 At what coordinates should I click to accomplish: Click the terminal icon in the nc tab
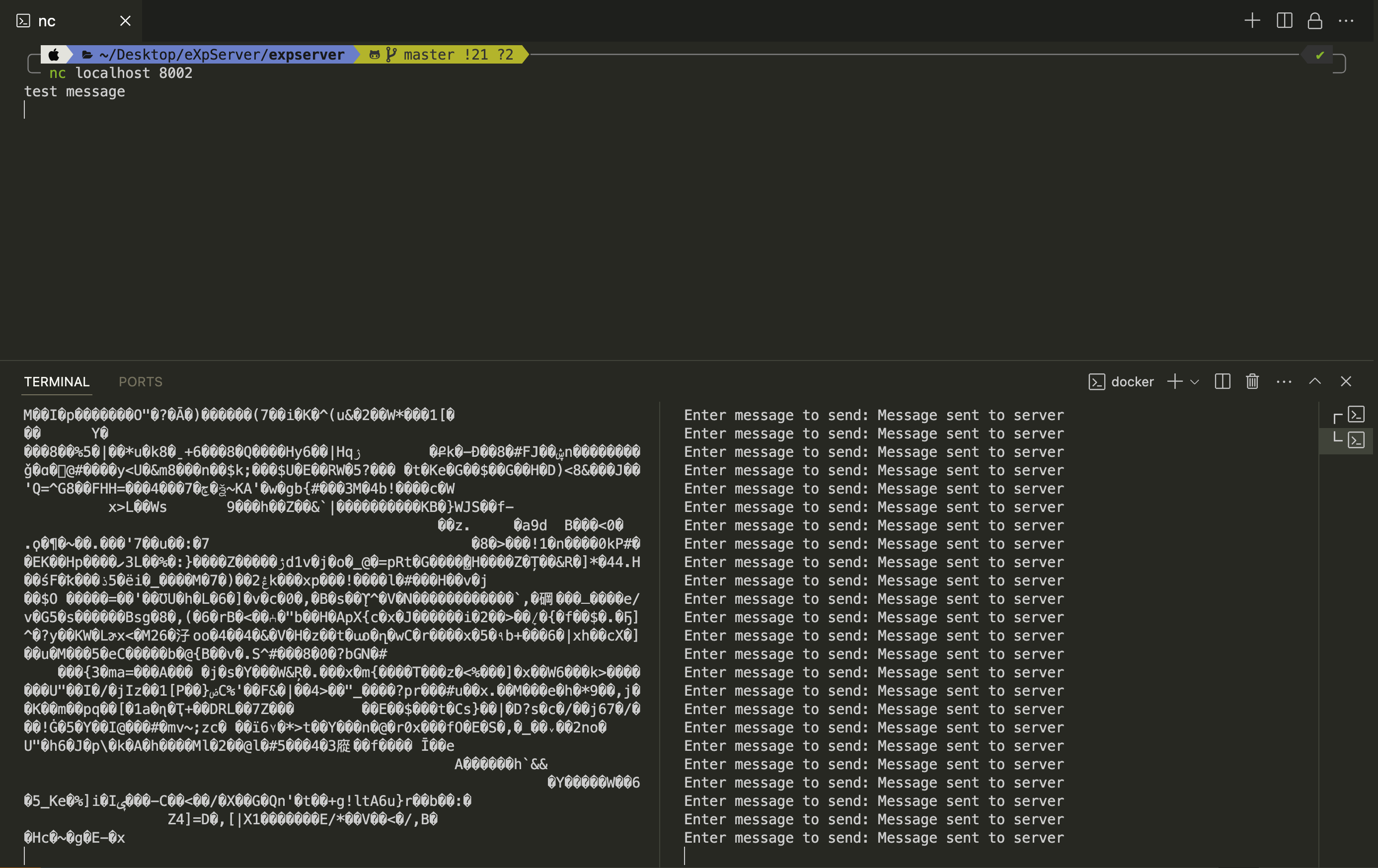[23, 21]
